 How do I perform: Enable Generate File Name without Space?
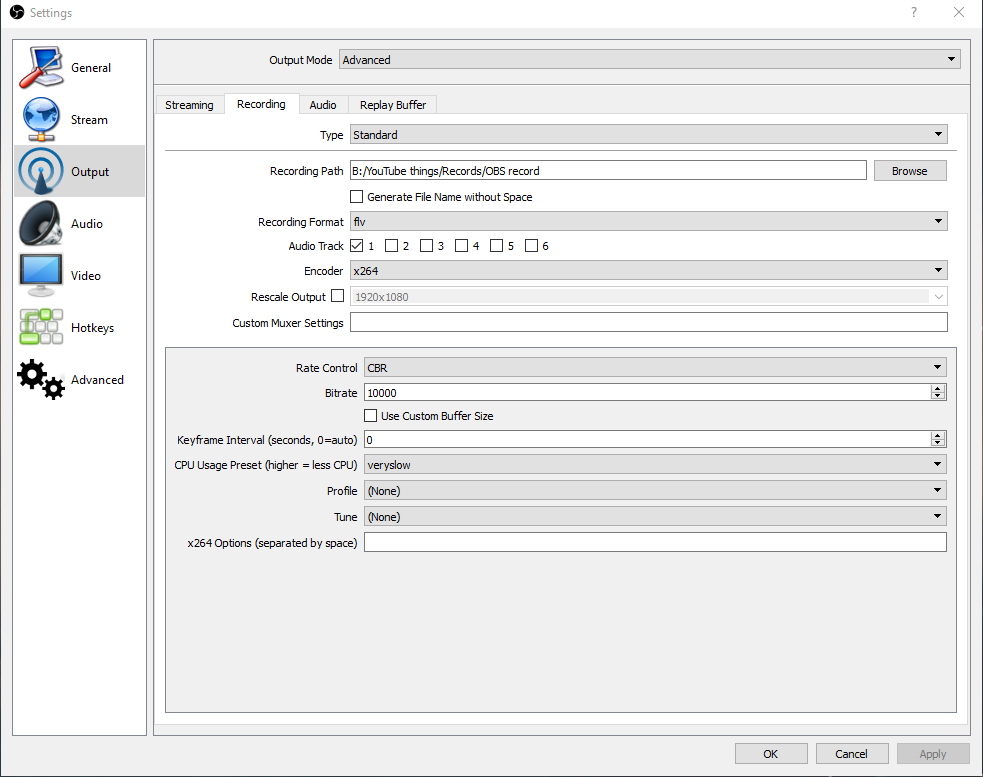click(x=357, y=196)
